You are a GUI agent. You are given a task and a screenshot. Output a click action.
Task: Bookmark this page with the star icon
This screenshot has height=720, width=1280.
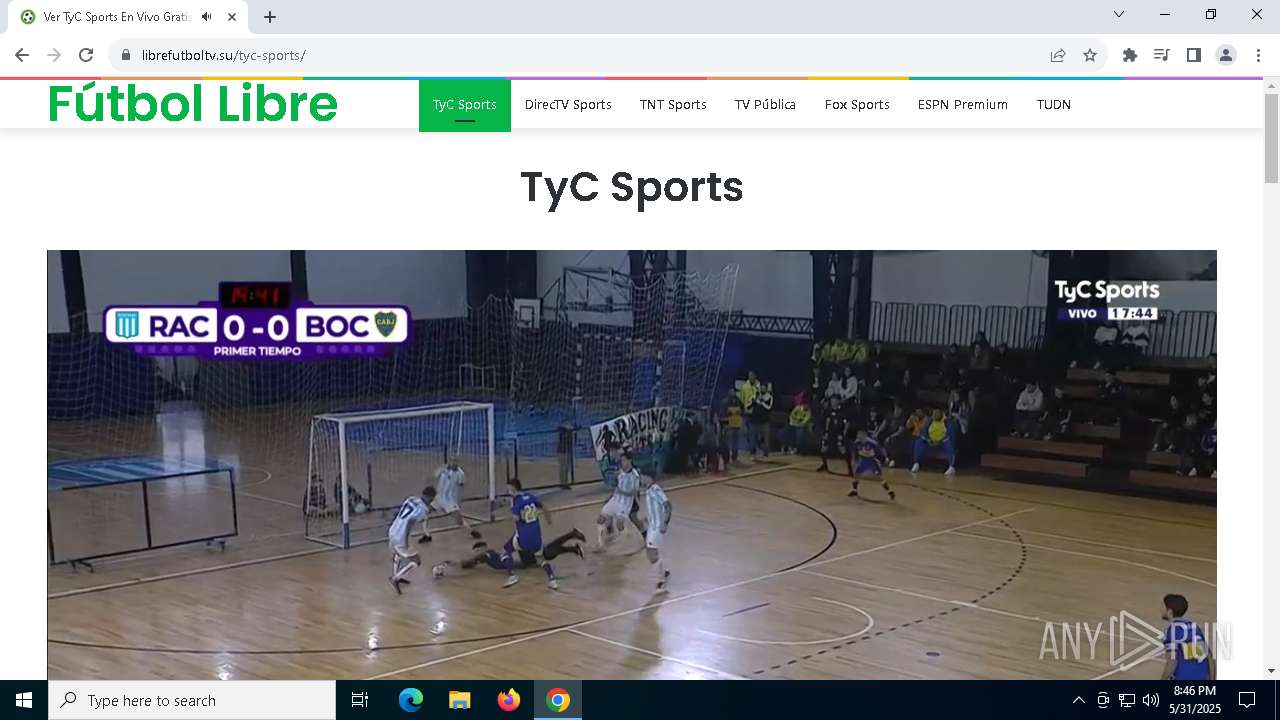[1090, 55]
